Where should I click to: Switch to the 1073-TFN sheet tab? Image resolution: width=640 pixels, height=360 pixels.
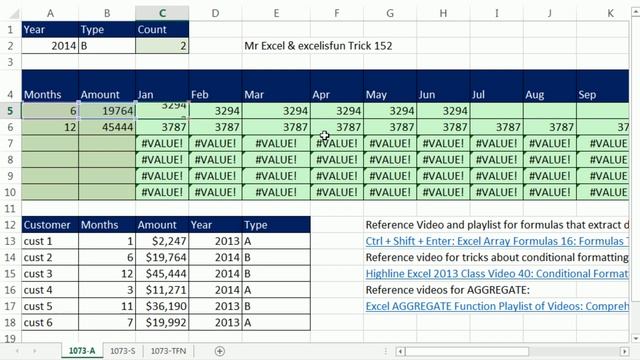pyautogui.click(x=169, y=351)
